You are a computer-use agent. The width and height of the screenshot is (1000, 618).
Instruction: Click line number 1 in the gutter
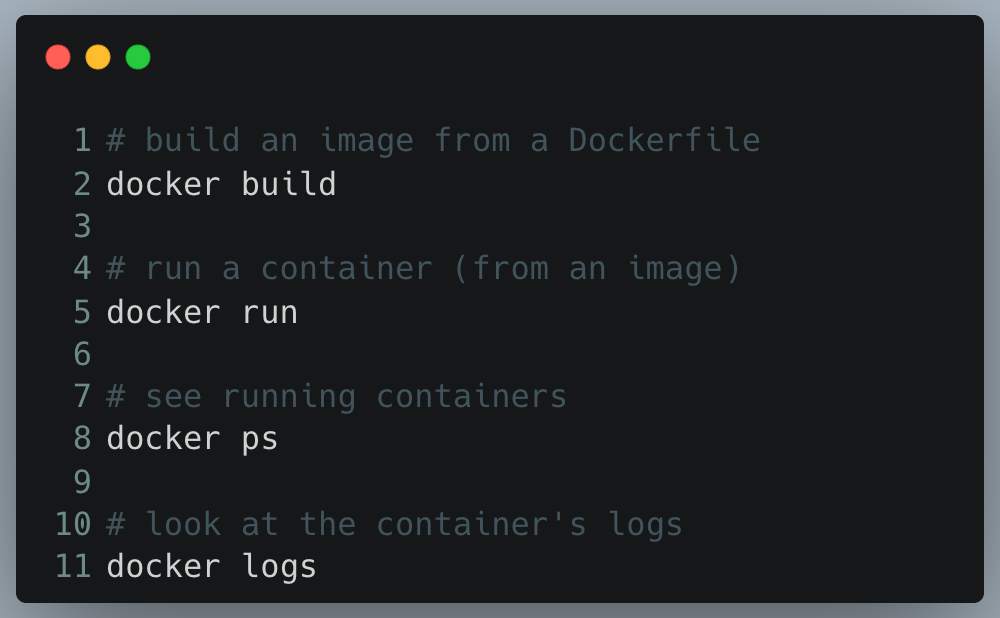[x=82, y=141]
